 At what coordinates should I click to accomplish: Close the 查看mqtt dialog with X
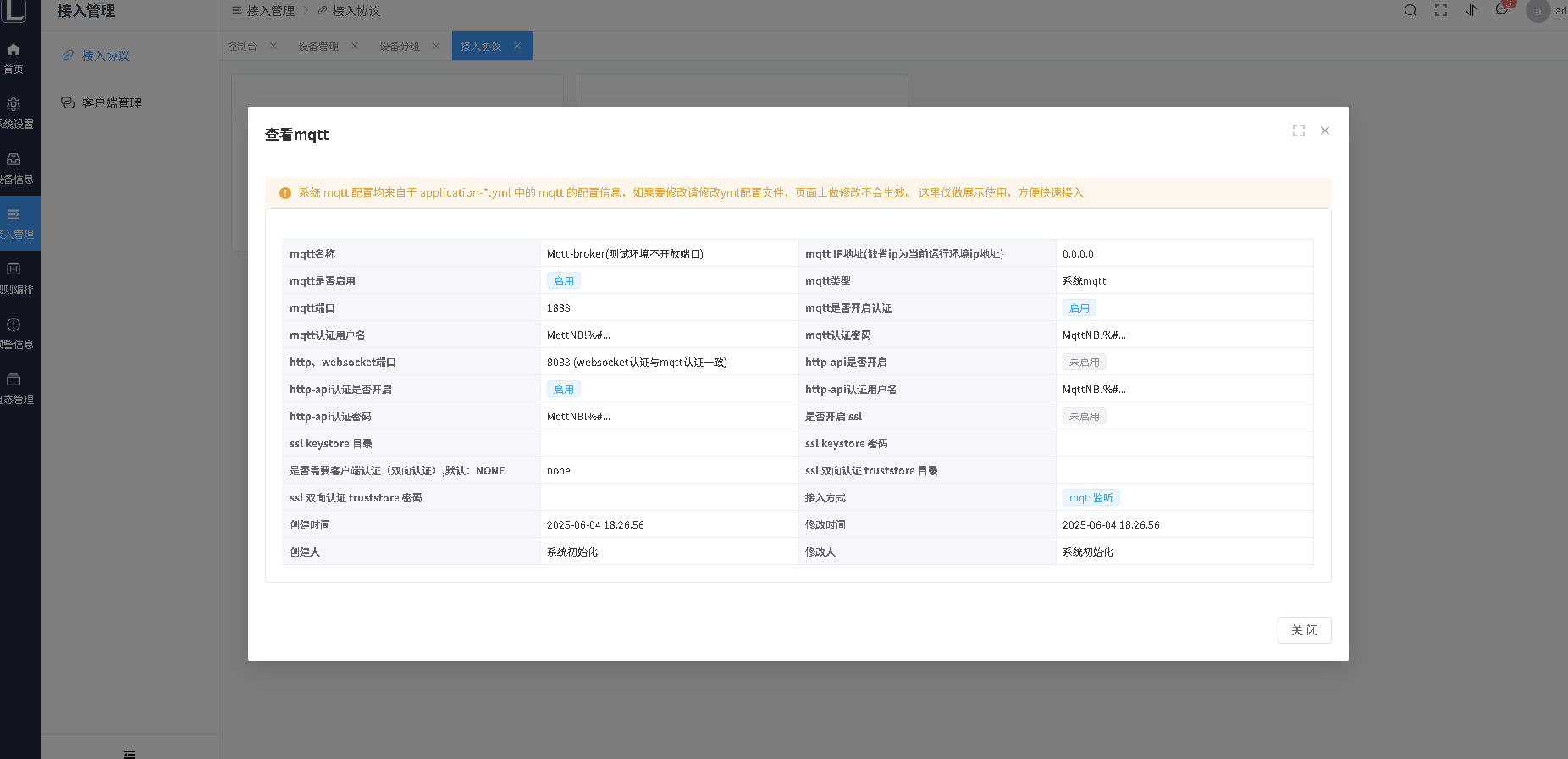pos(1325,130)
